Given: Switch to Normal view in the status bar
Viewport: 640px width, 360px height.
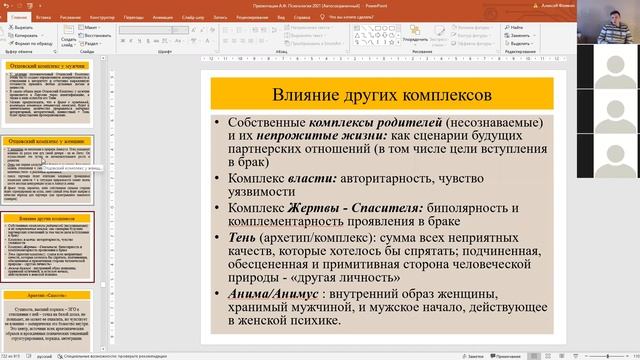Looking at the screenshot, I should point(534,356).
